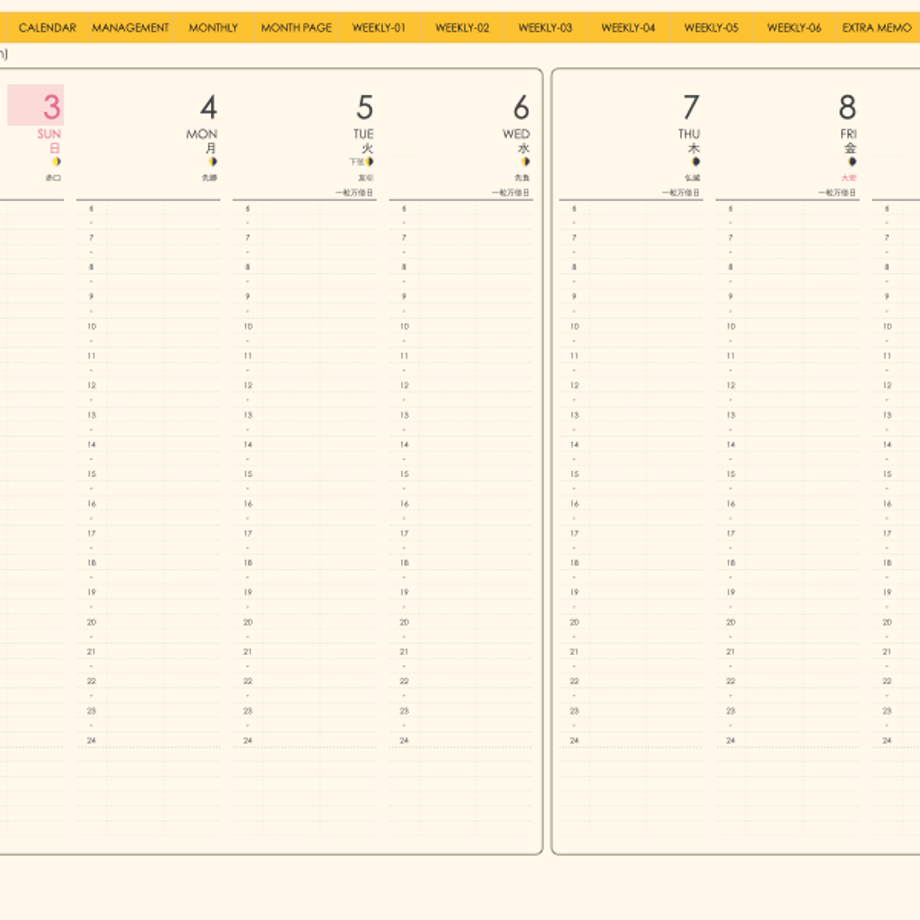This screenshot has height=920, width=920.
Task: Select the WEEKLY-01 tab
Action: pyautogui.click(x=379, y=28)
